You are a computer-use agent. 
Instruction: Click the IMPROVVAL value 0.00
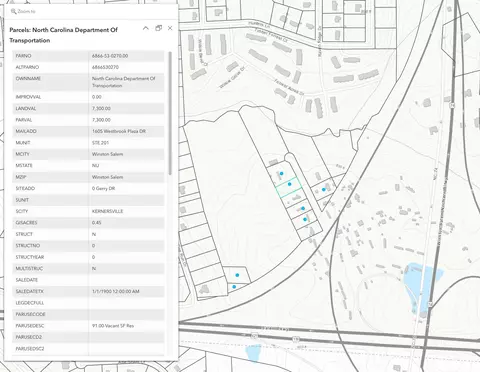[97, 97]
